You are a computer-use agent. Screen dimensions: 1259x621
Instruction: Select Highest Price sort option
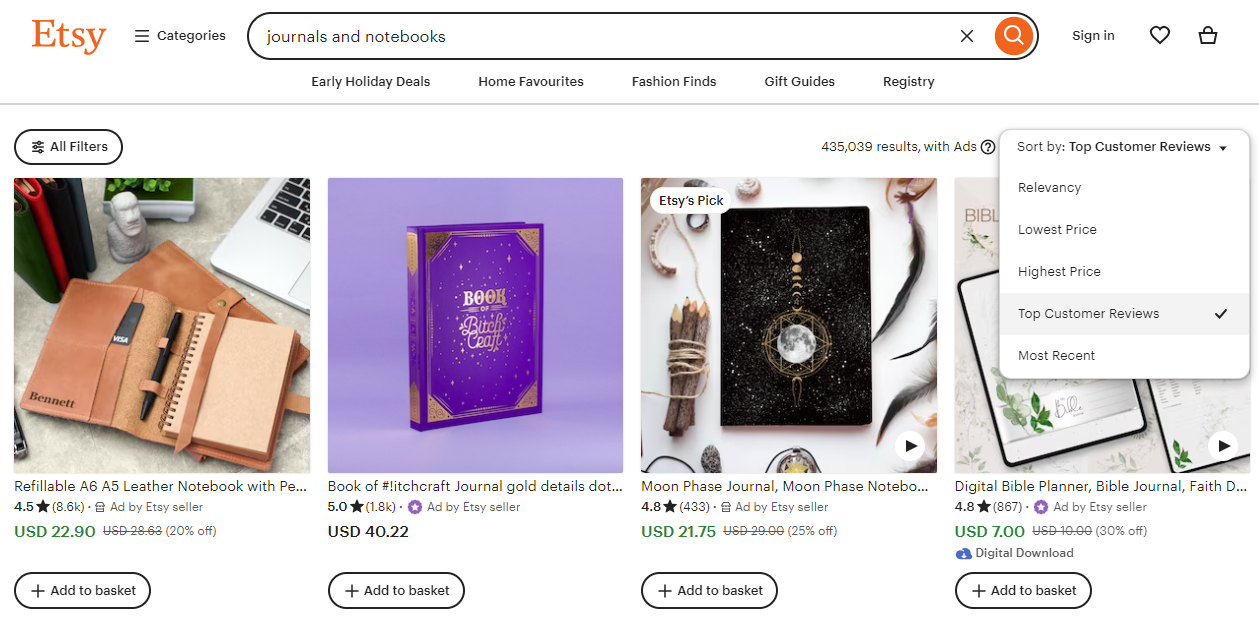tap(1059, 272)
